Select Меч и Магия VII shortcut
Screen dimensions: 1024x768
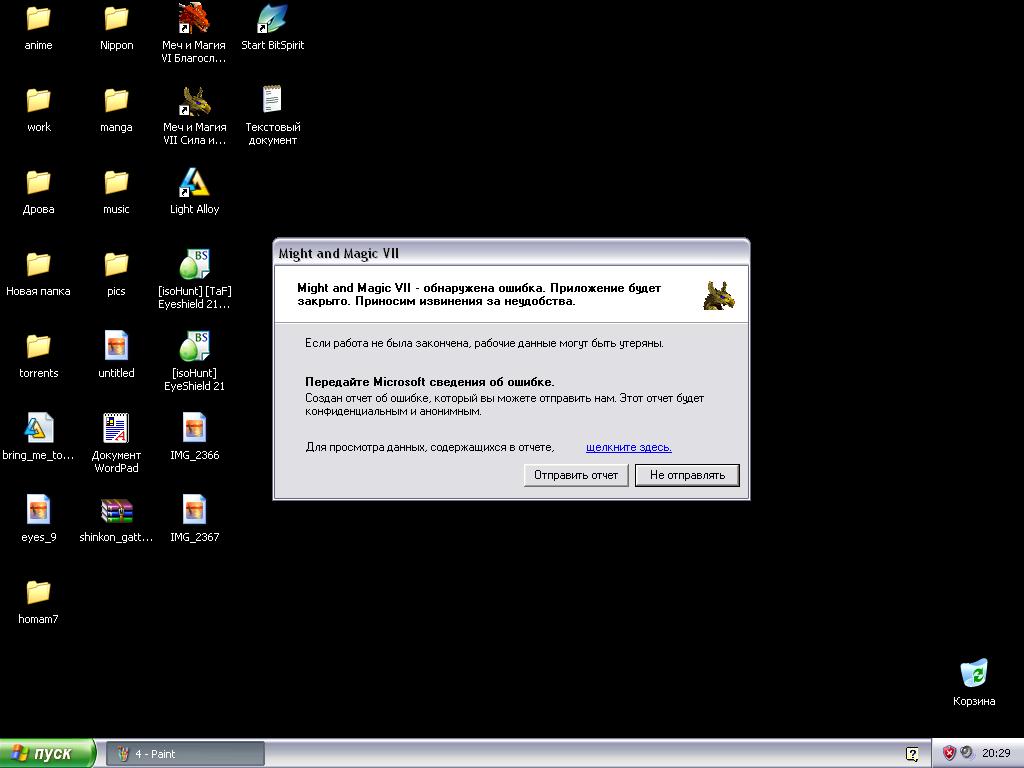(x=194, y=101)
